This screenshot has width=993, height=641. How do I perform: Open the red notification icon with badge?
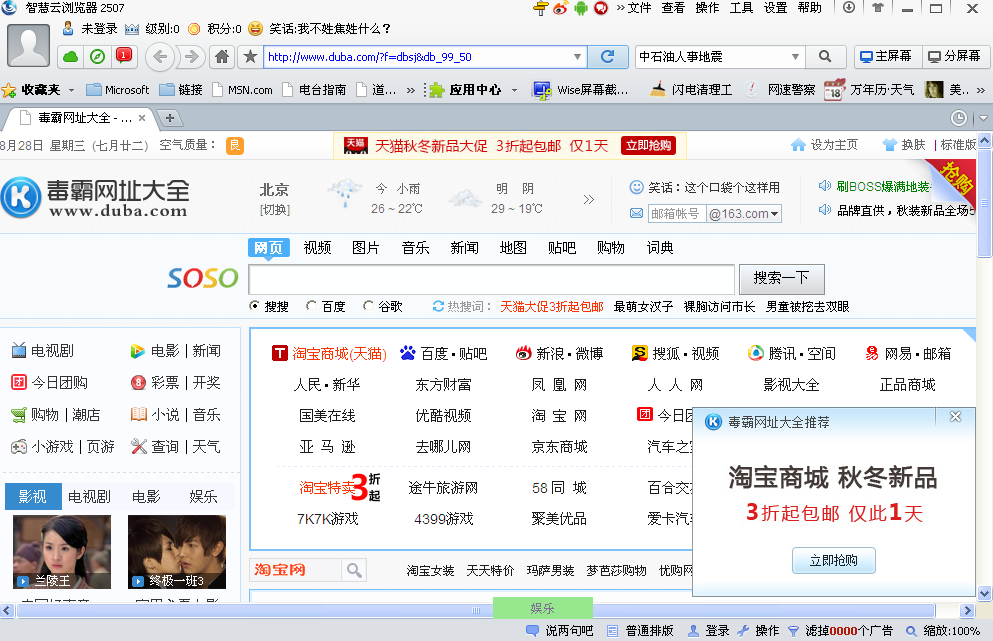123,56
